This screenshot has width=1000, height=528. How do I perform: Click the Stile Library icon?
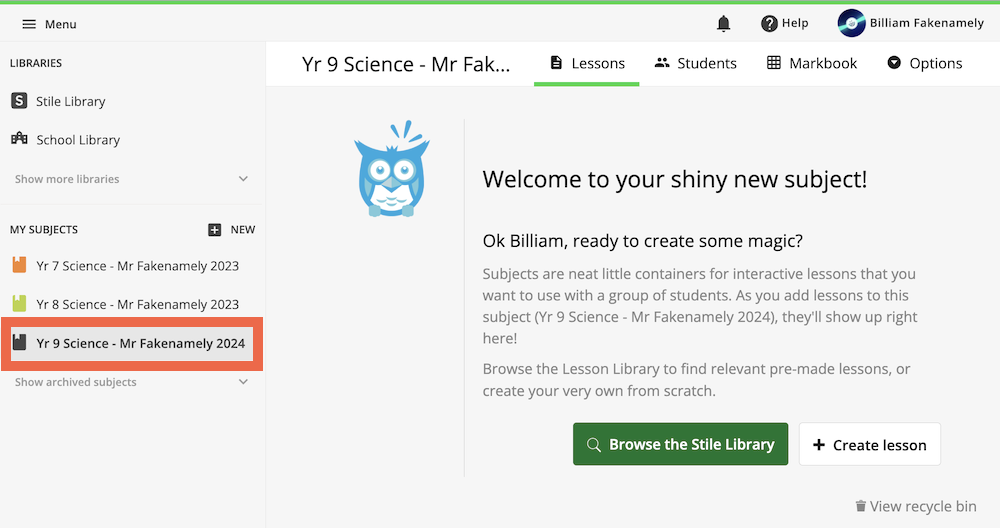click(x=19, y=101)
